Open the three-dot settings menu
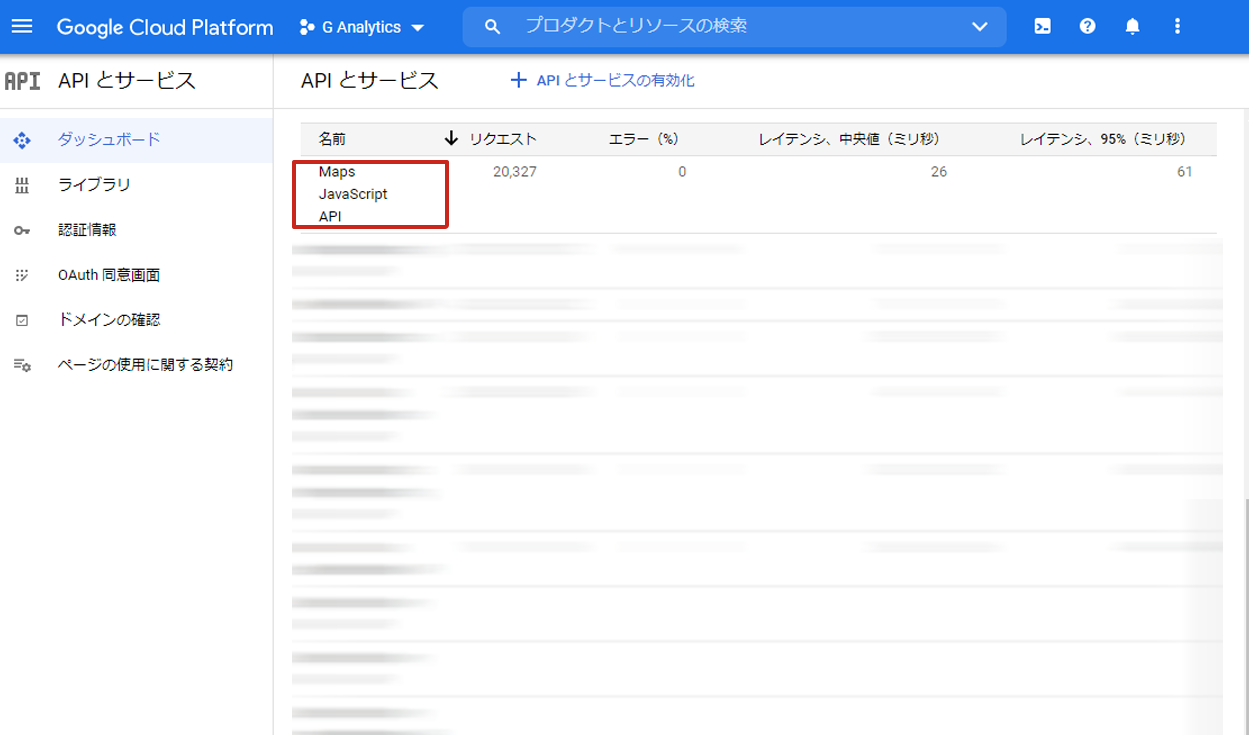Screen dimensions: 1249x735 click(1177, 27)
